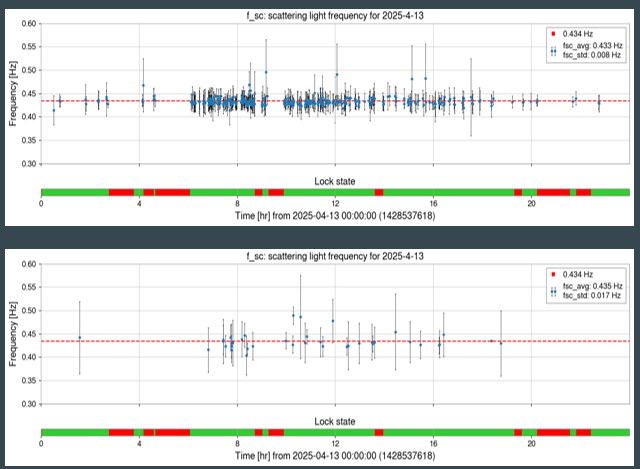
Task: Click the isolated data point near hour 1.5 in the lower plot
Action: coord(80,338)
